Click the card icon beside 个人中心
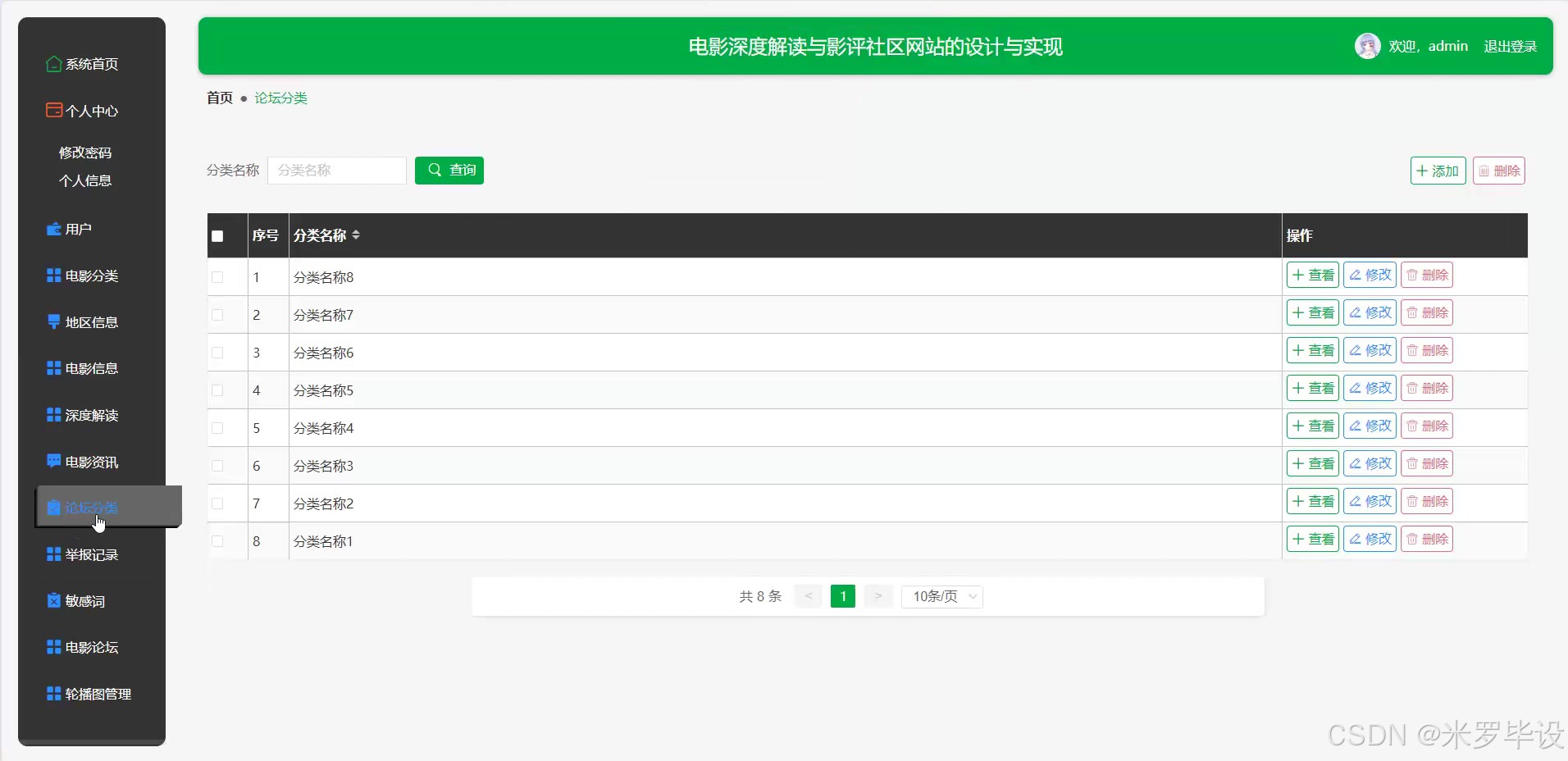Screen dimensions: 1568x761 coord(54,110)
